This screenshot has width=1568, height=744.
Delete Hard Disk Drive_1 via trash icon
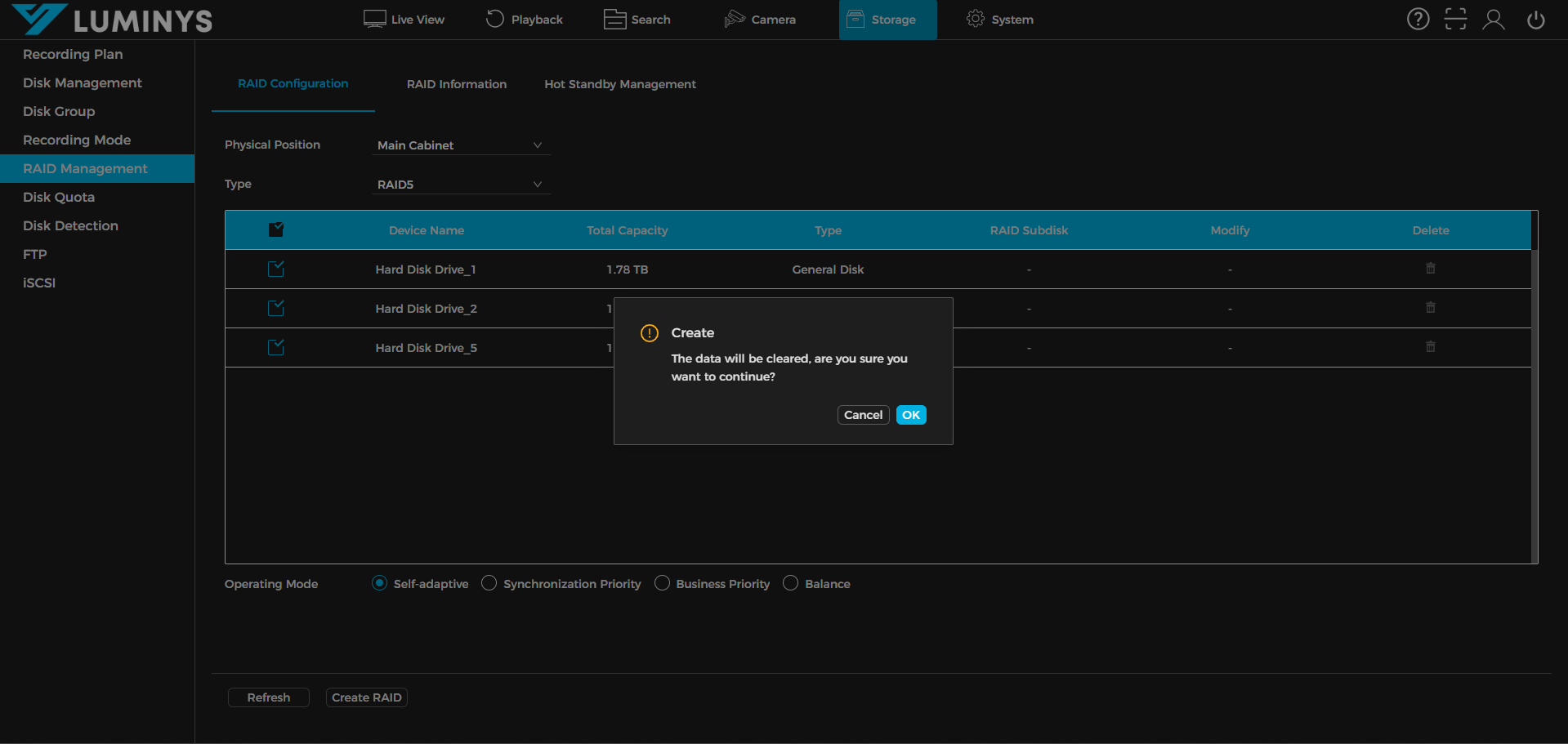tap(1430, 269)
